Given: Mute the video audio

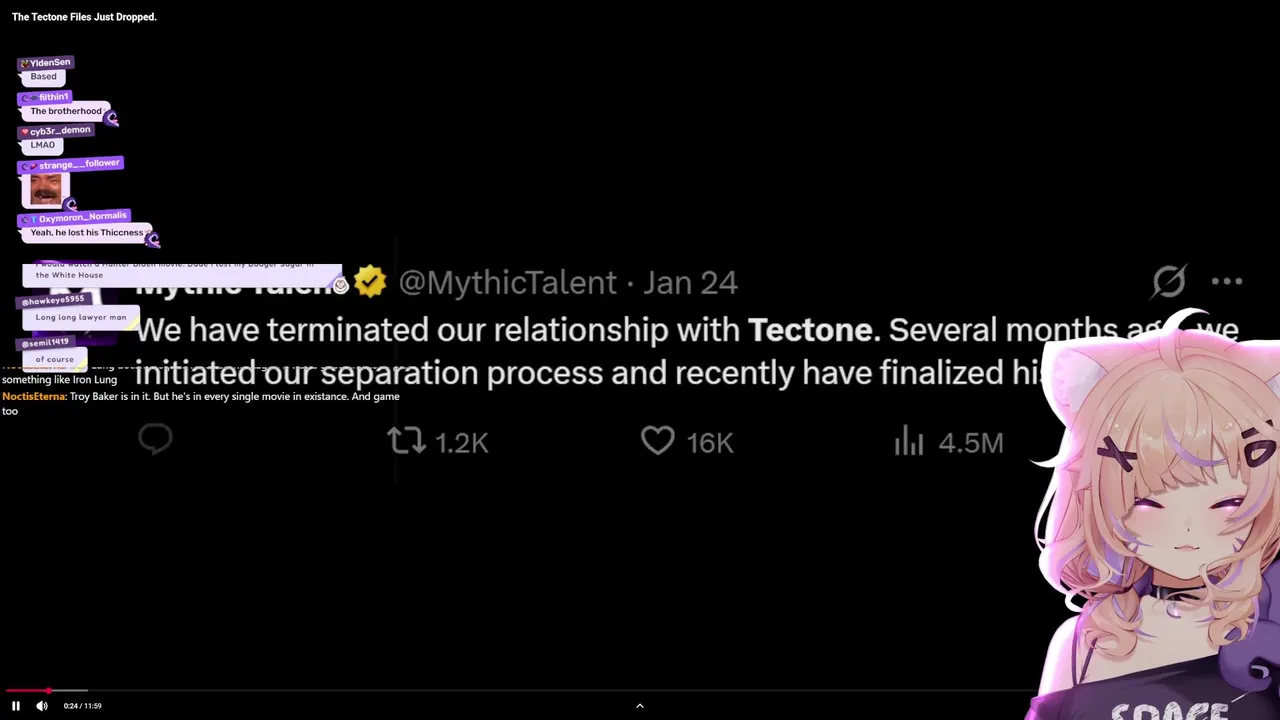Looking at the screenshot, I should [x=42, y=706].
